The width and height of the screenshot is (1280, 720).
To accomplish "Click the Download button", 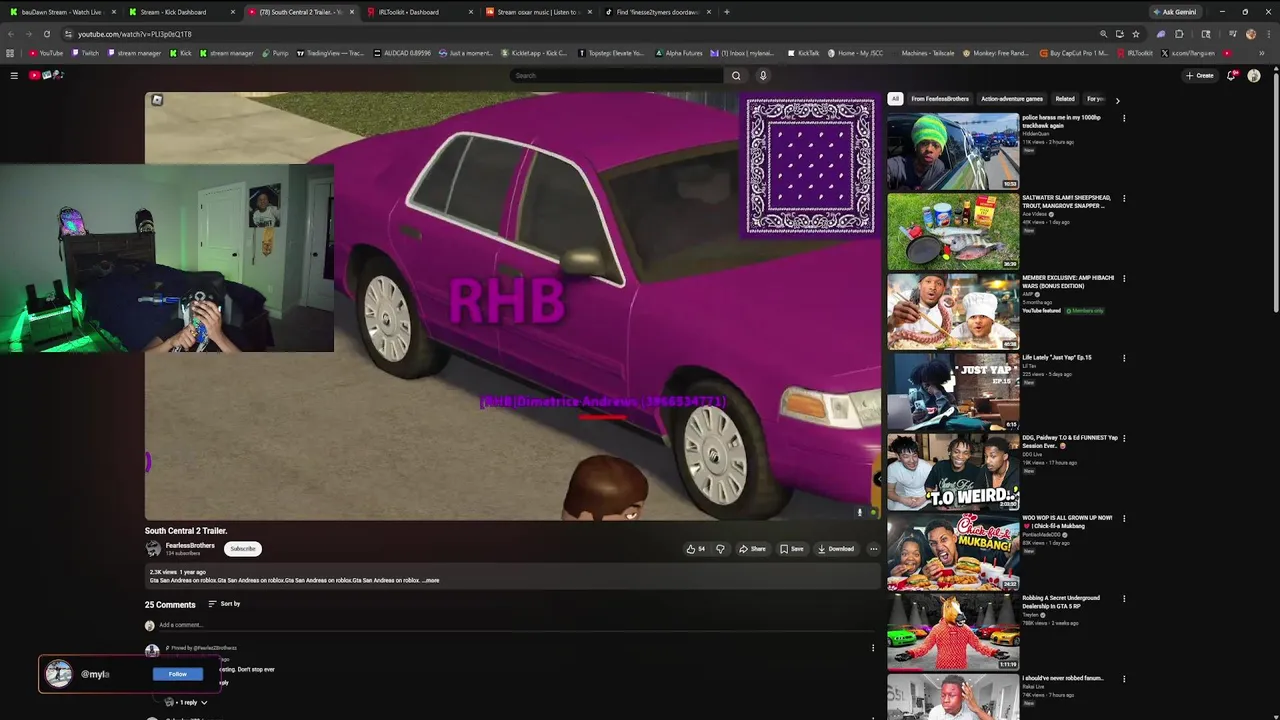I will tap(836, 549).
